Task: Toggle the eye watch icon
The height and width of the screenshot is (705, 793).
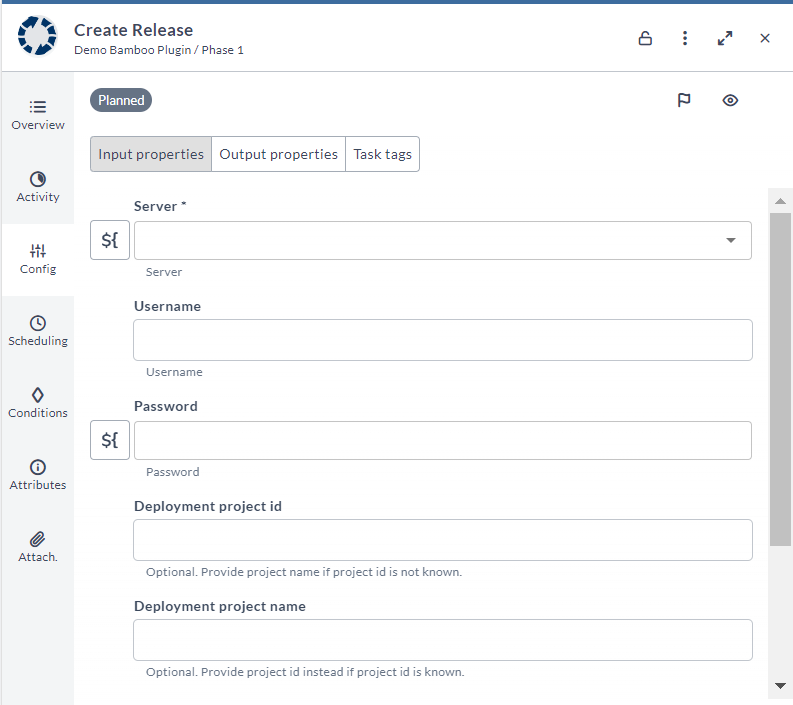Action: [730, 100]
